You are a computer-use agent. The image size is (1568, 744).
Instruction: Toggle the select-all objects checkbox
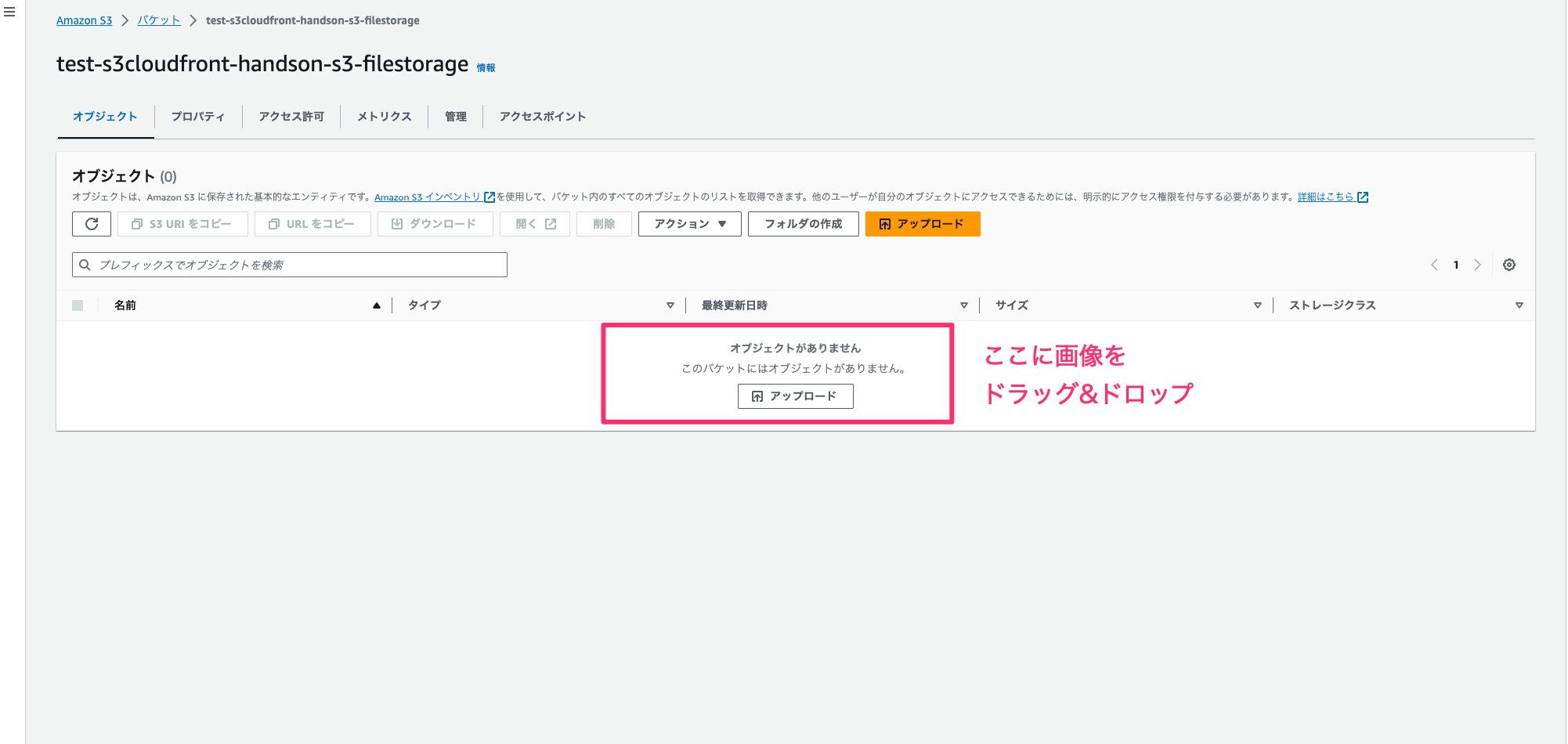point(77,305)
